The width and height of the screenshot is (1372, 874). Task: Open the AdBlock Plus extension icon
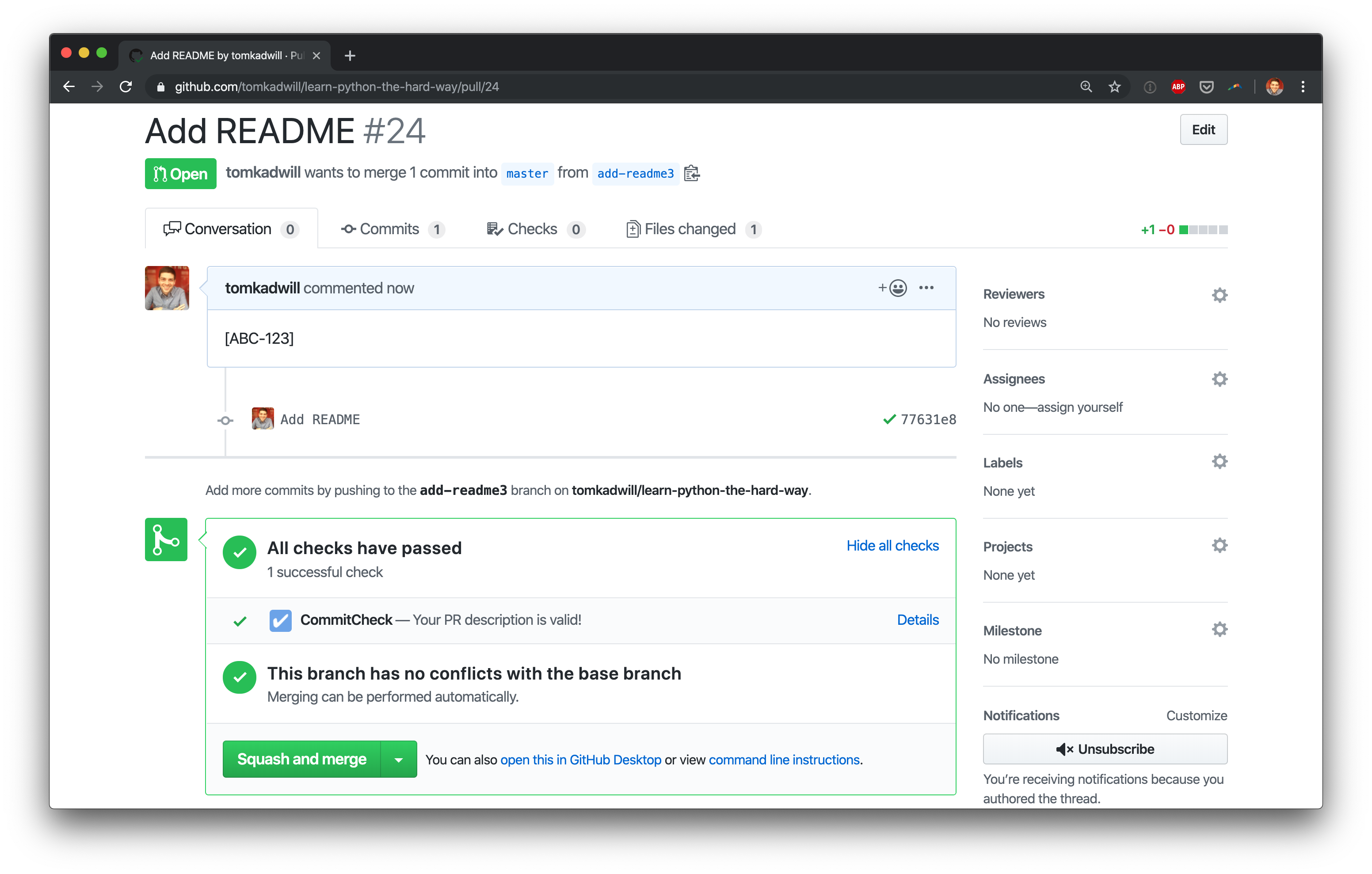tap(1178, 87)
